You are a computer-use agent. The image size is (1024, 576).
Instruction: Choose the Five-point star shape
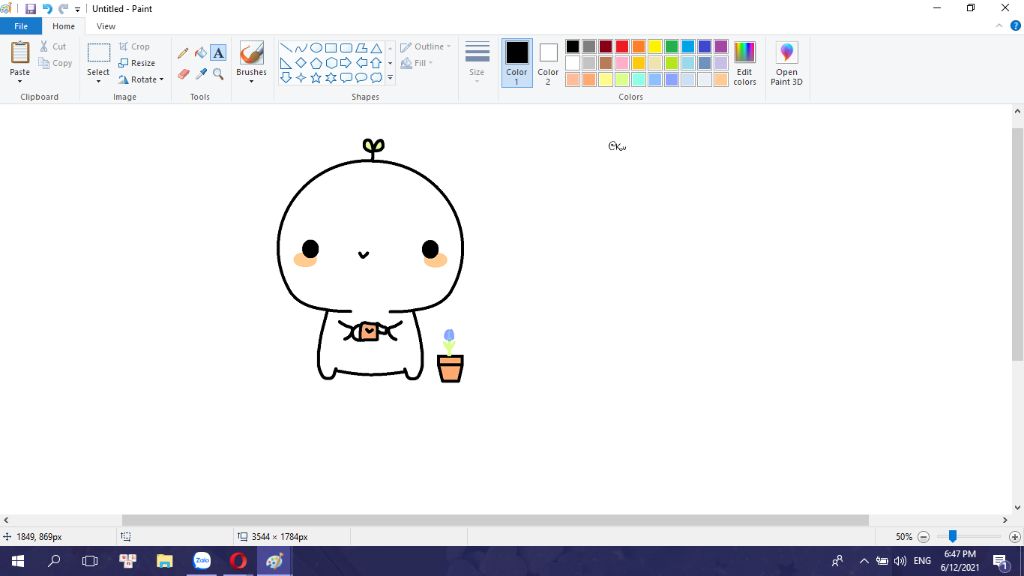315,78
